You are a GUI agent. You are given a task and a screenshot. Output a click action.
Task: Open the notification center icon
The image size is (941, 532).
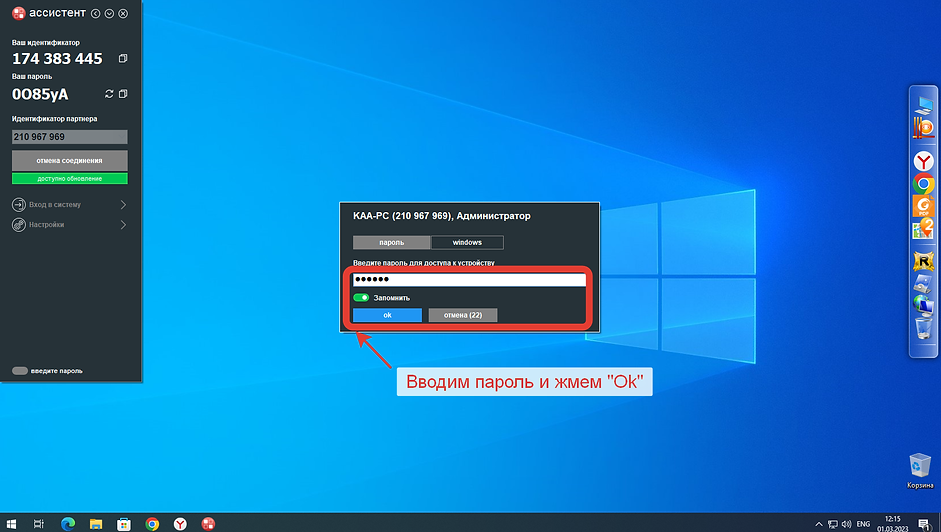click(925, 524)
